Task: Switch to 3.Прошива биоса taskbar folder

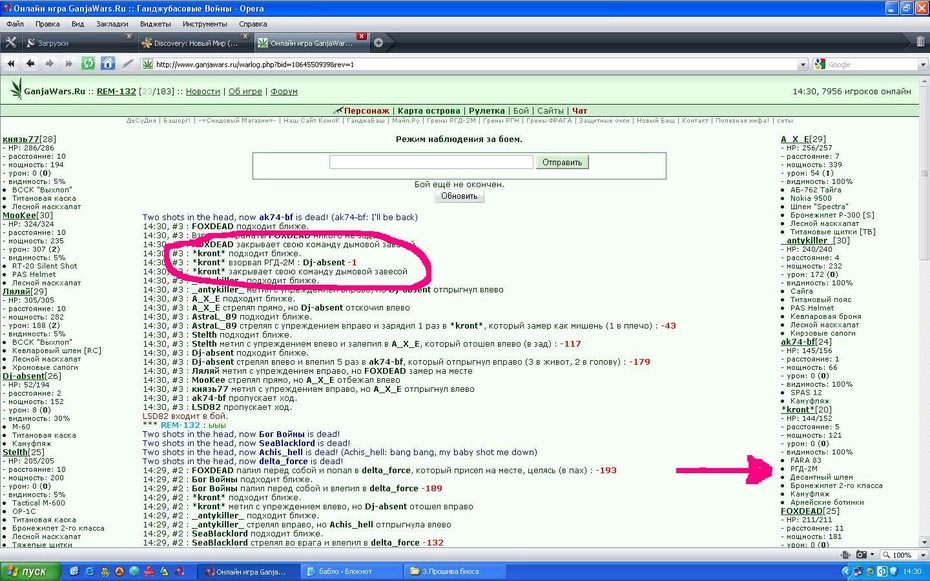Action: click(x=456, y=572)
